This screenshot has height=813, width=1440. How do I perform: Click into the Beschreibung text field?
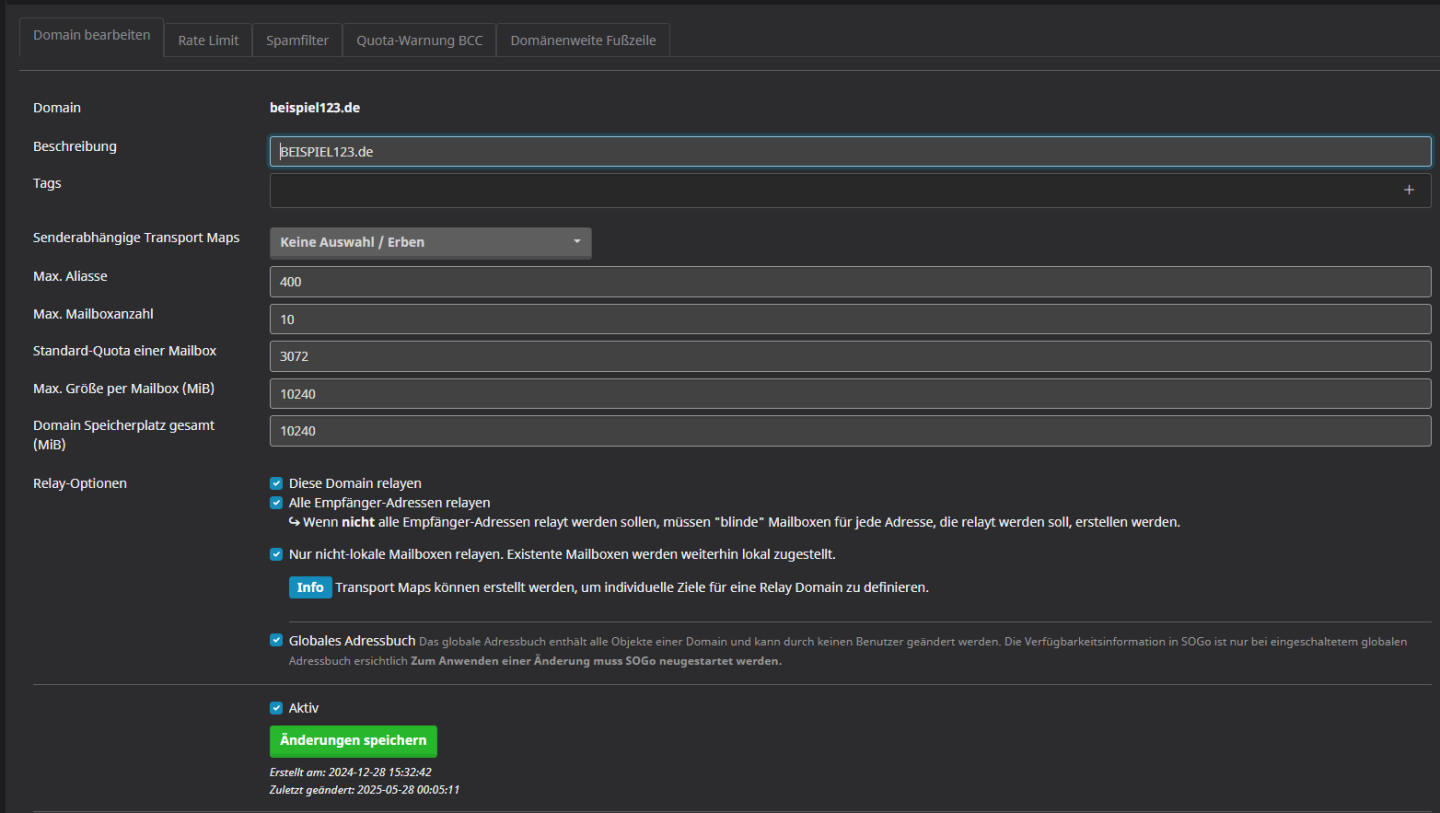[850, 152]
